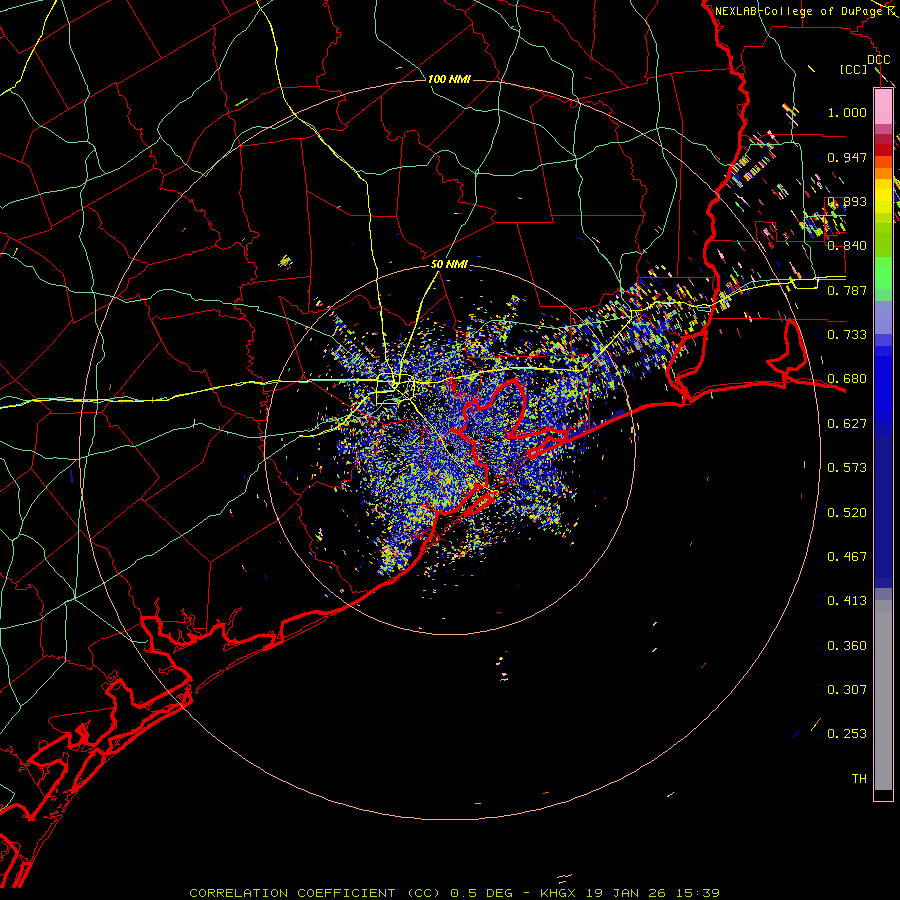Select the 0.573 scale value
The width and height of the screenshot is (900, 900).
tap(847, 468)
